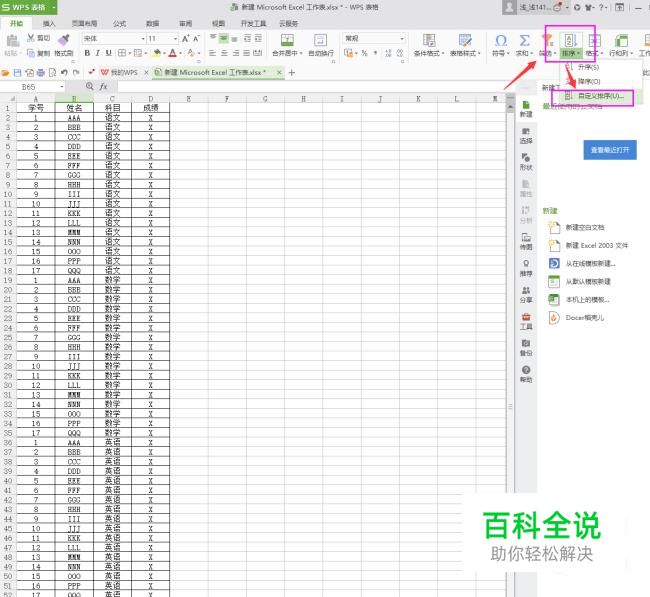This screenshot has height=597, width=650.
Task: Click the fx insert function icon
Action: pyautogui.click(x=103, y=86)
